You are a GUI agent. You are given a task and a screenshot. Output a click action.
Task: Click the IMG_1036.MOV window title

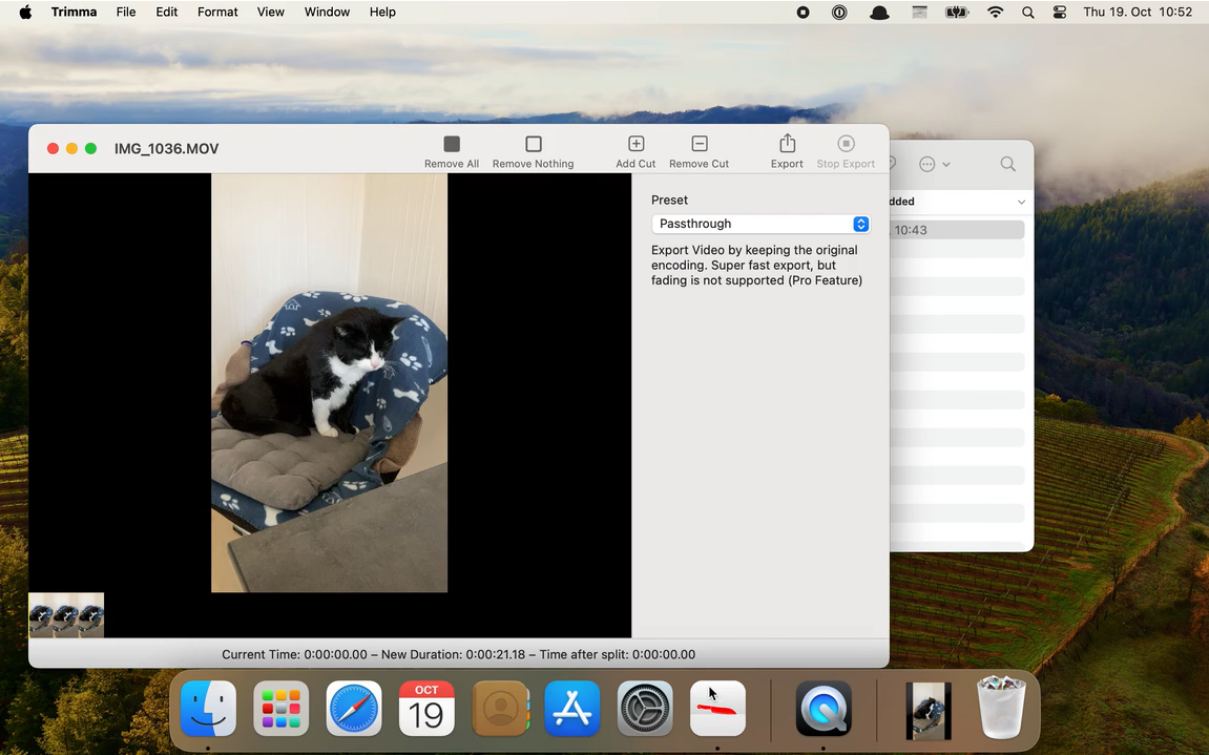tap(166, 149)
